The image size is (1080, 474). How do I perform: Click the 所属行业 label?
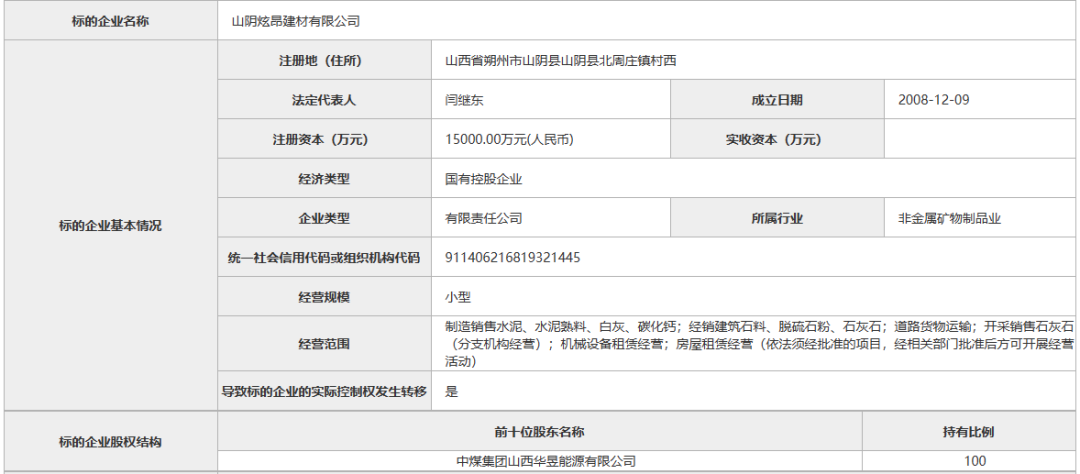777,218
